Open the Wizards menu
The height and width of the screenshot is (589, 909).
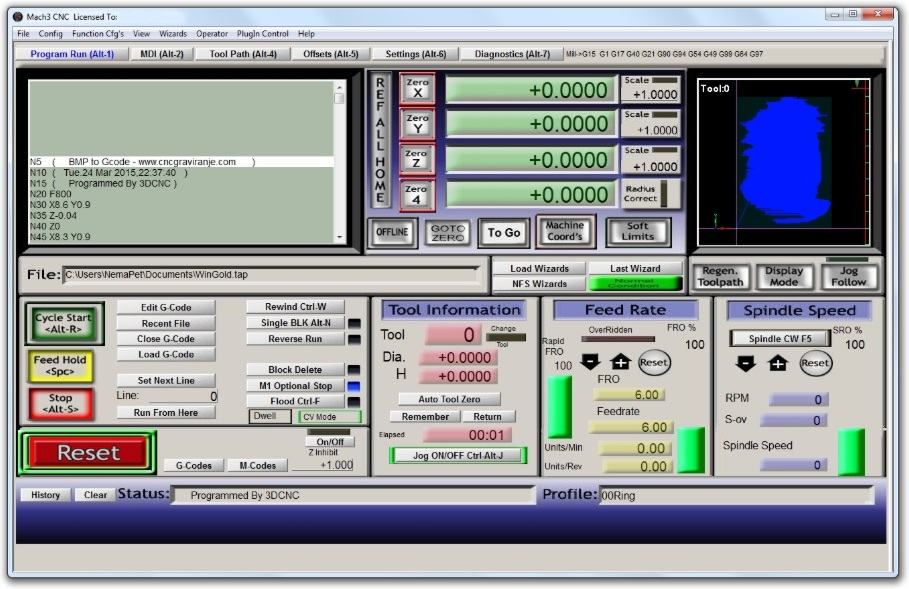tap(173, 34)
